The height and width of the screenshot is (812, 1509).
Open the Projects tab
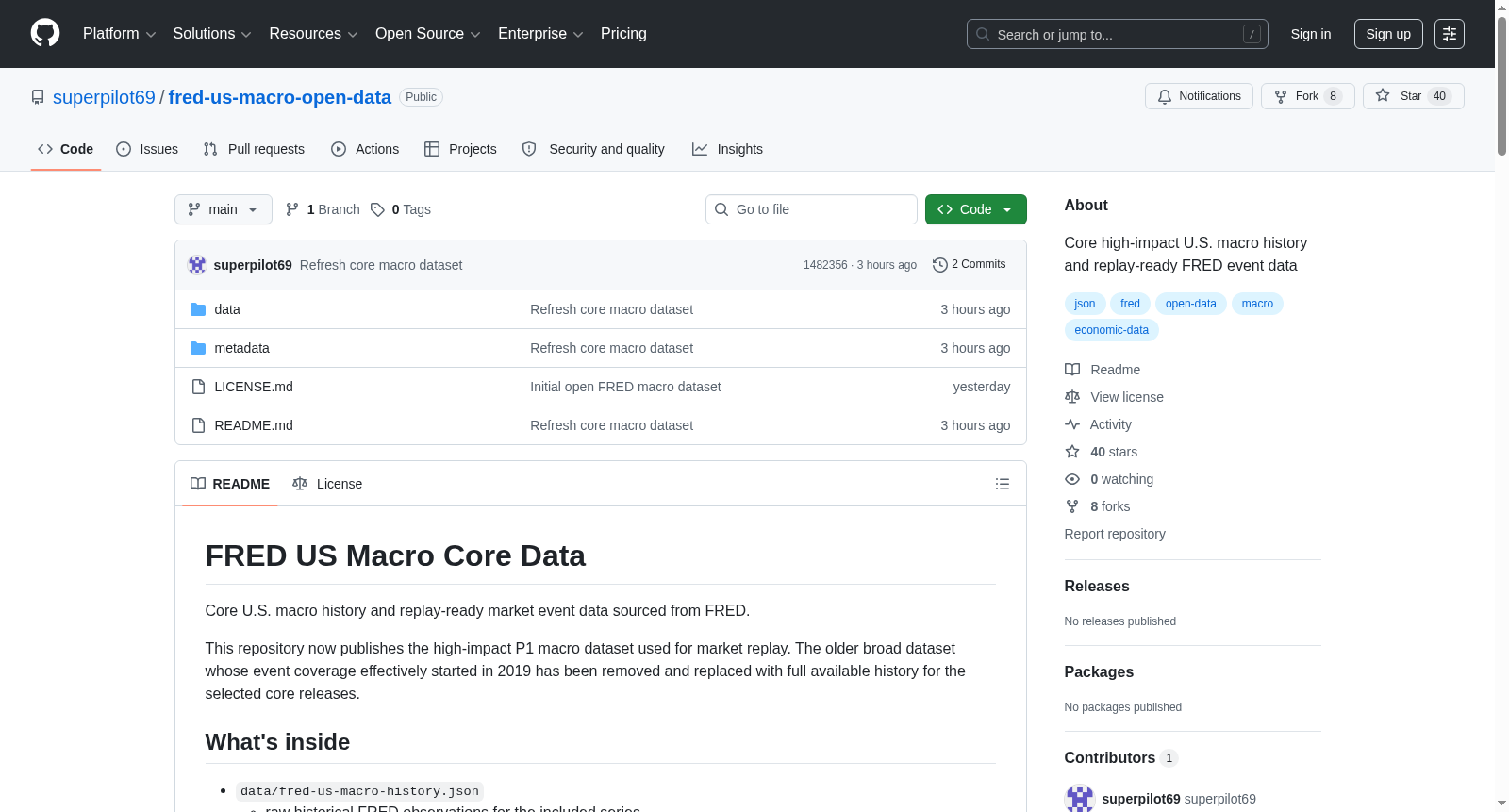pyautogui.click(x=460, y=149)
